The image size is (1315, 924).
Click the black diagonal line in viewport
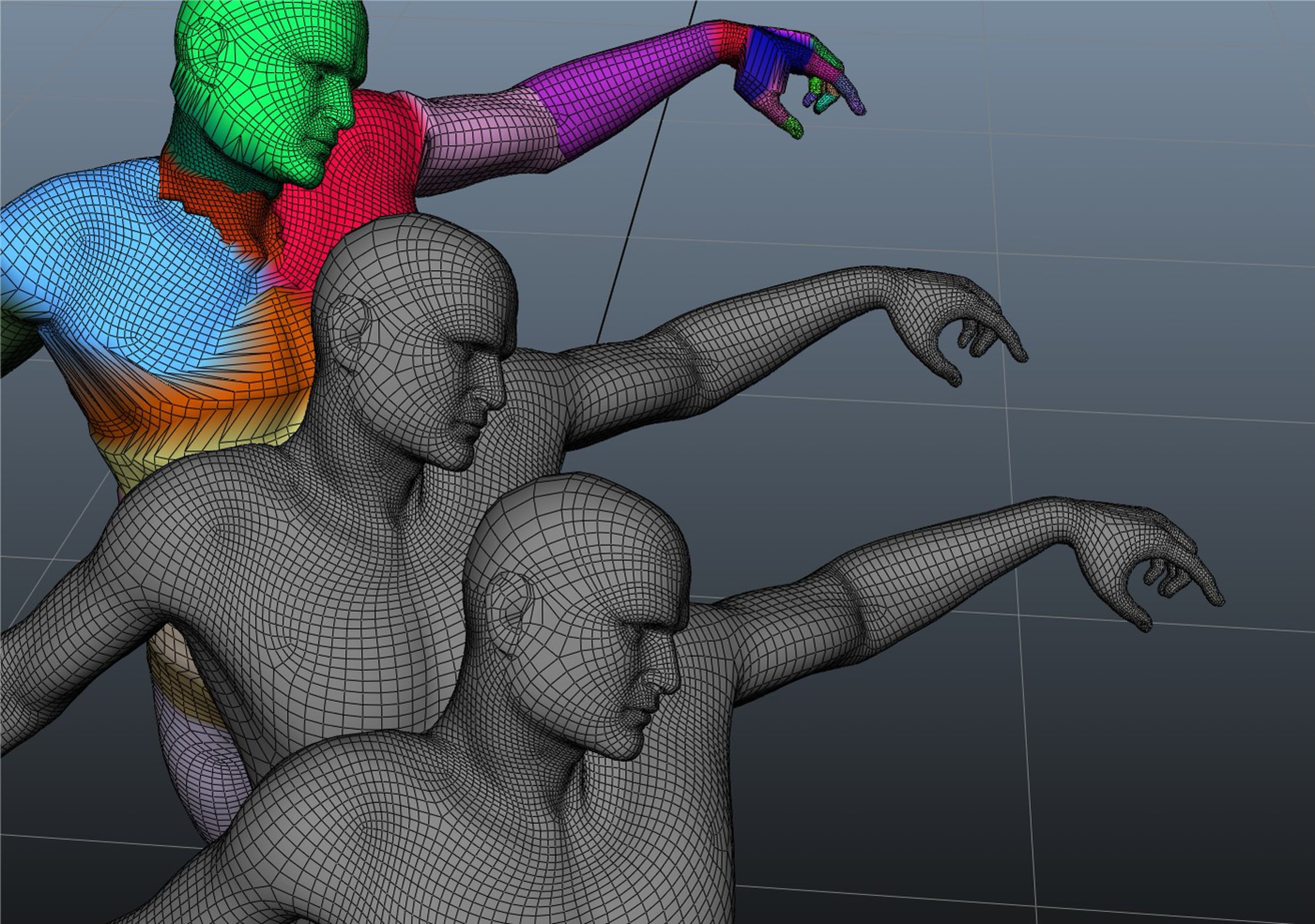click(646, 172)
